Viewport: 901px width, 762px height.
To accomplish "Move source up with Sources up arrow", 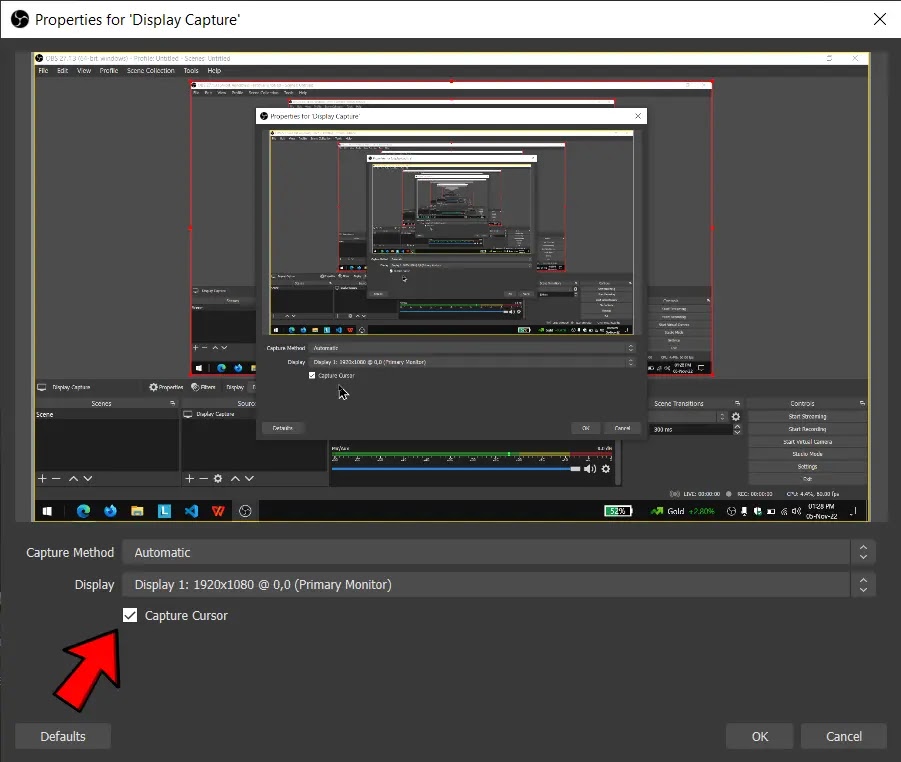I will click(235, 478).
